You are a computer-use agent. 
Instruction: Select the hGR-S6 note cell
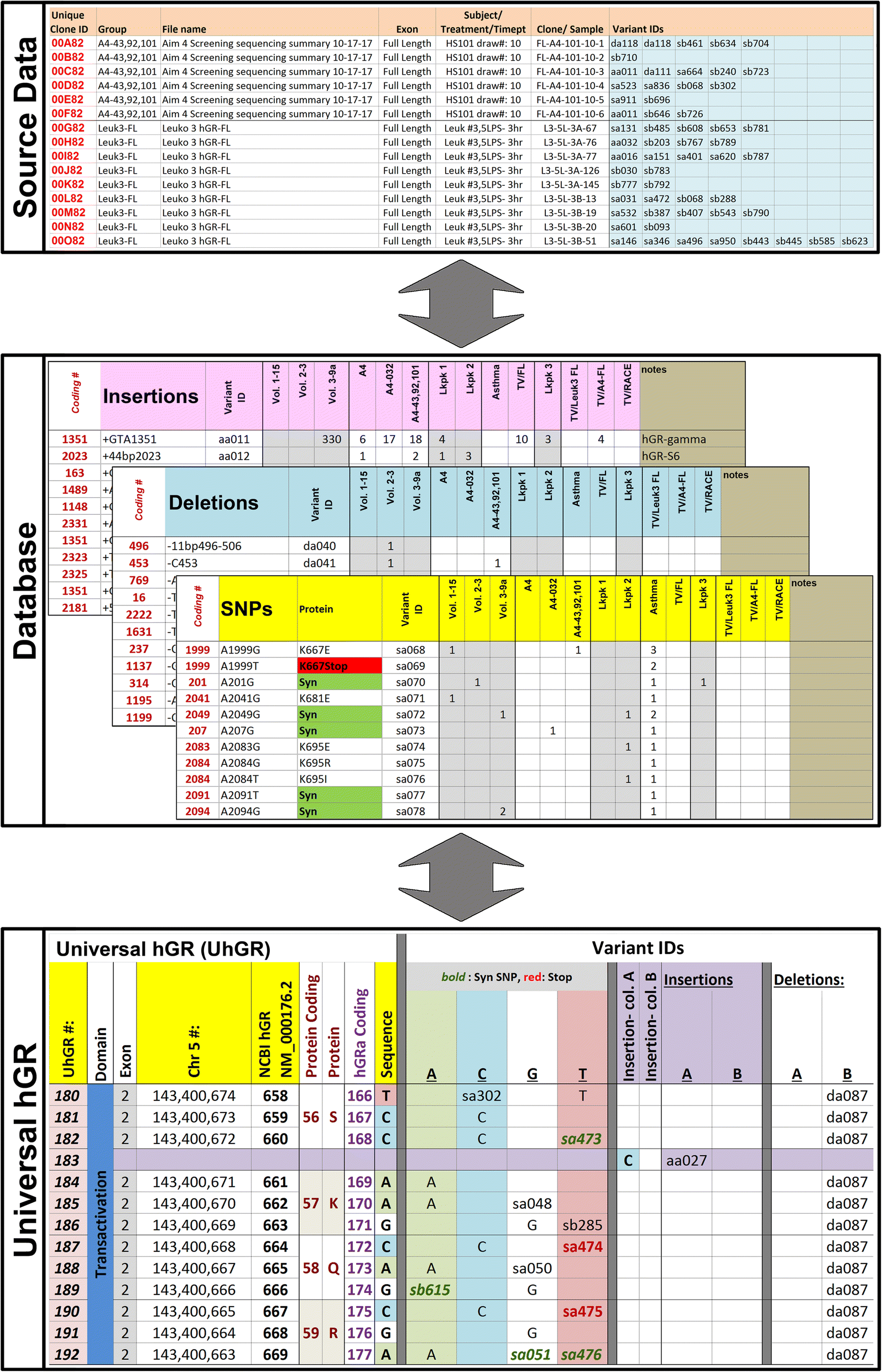pyautogui.click(x=692, y=456)
